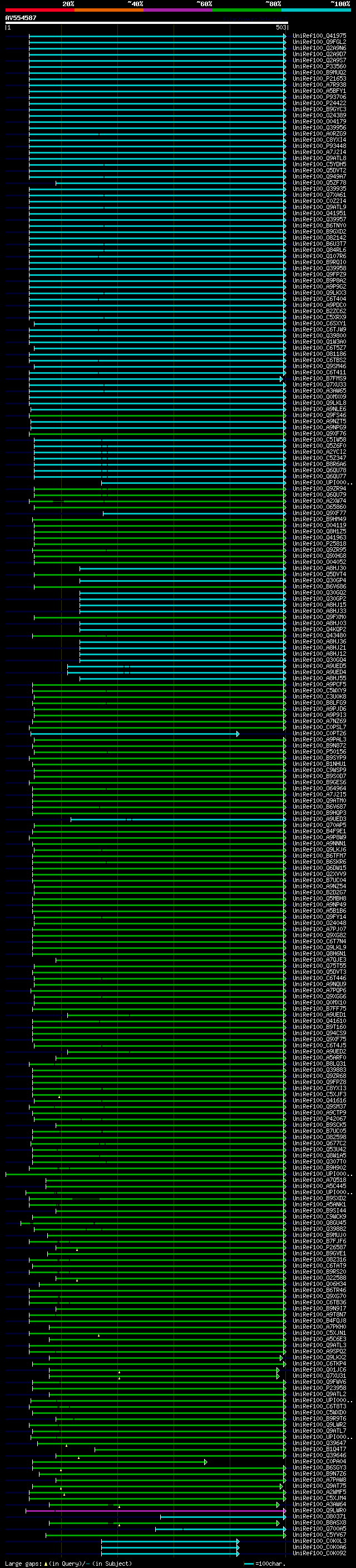Screen dimensions: 356x1568
Task: Select the UniRef100_C8YXI4 label
Action: coord(319,140)
